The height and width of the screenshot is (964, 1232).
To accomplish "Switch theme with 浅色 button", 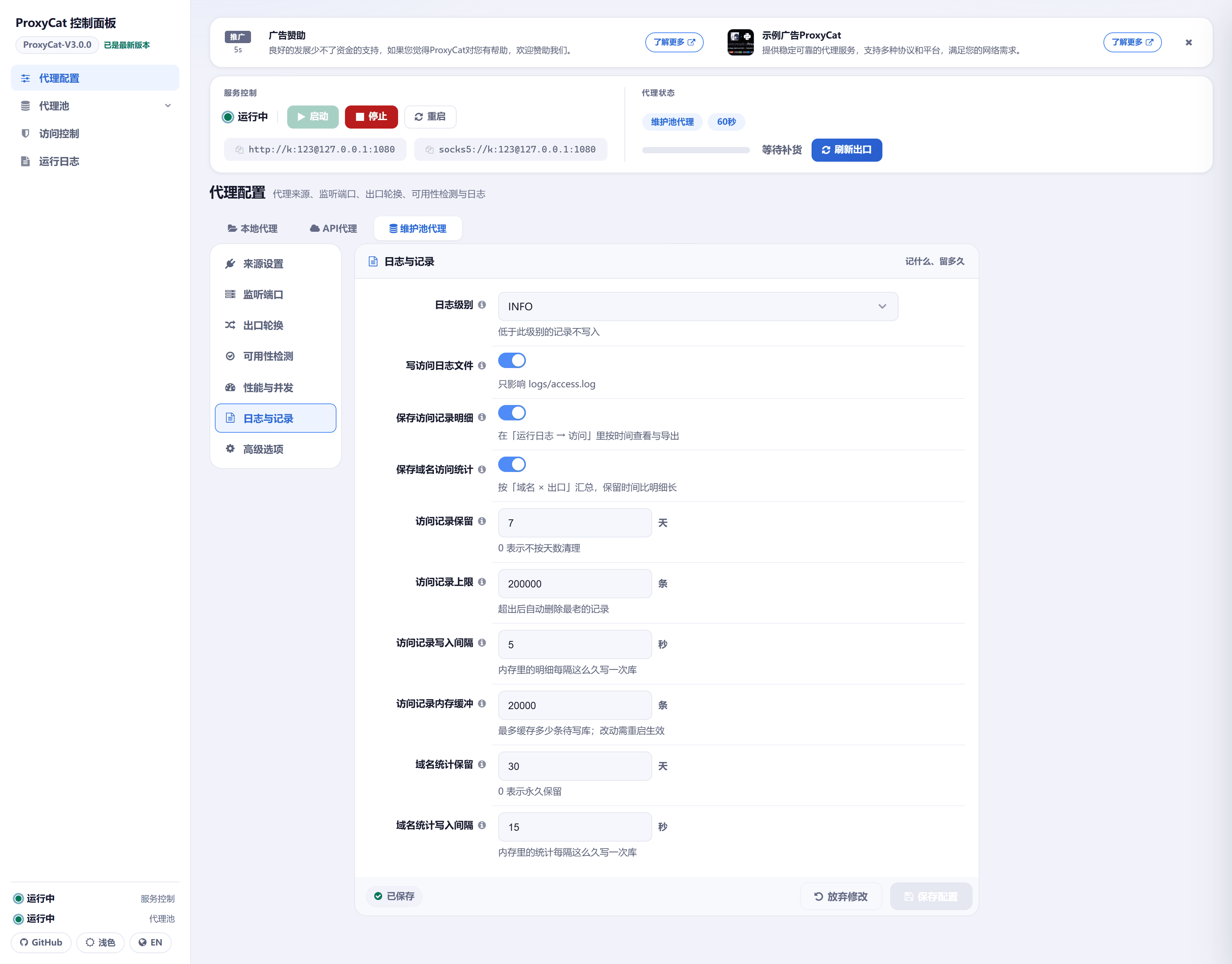I will click(100, 942).
